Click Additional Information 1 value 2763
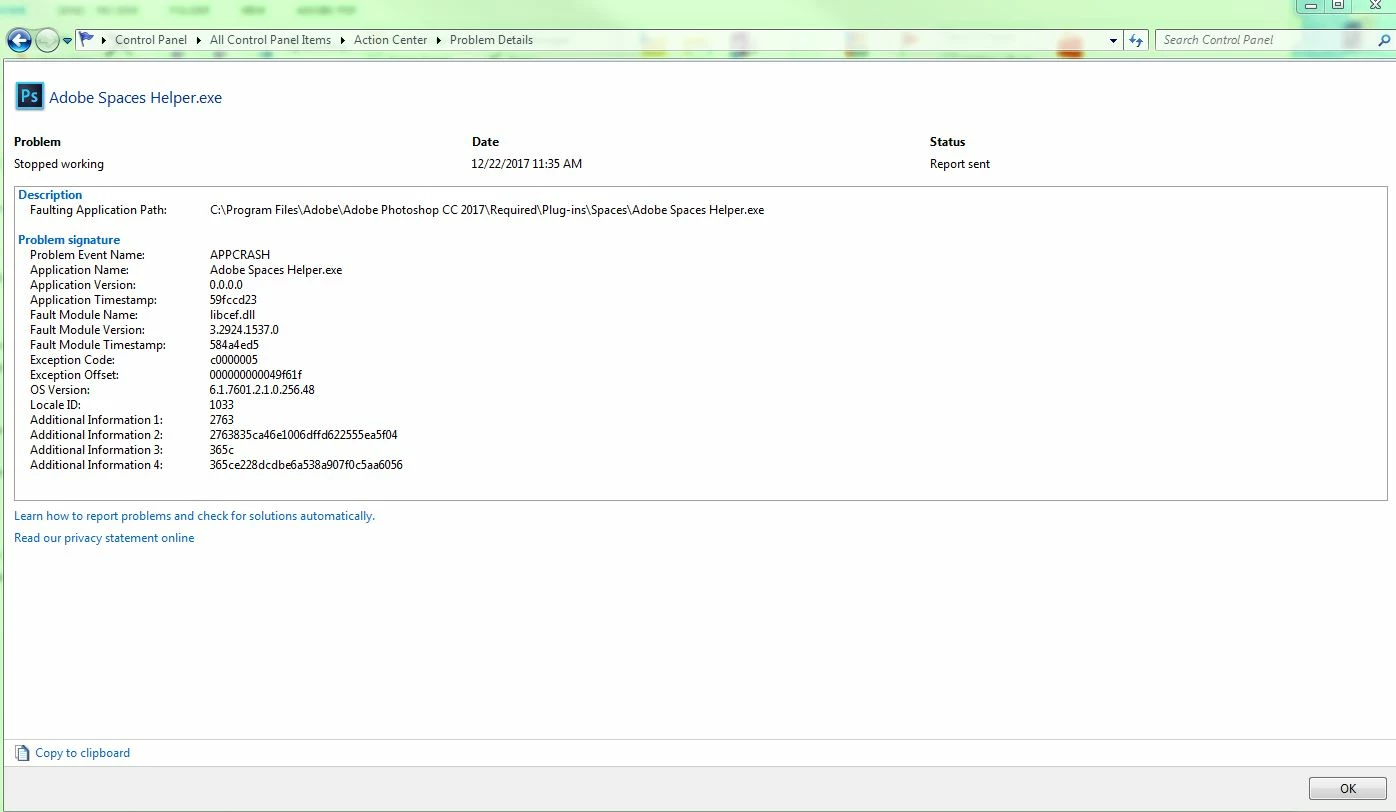Viewport: 1396px width, 812px height. point(221,420)
